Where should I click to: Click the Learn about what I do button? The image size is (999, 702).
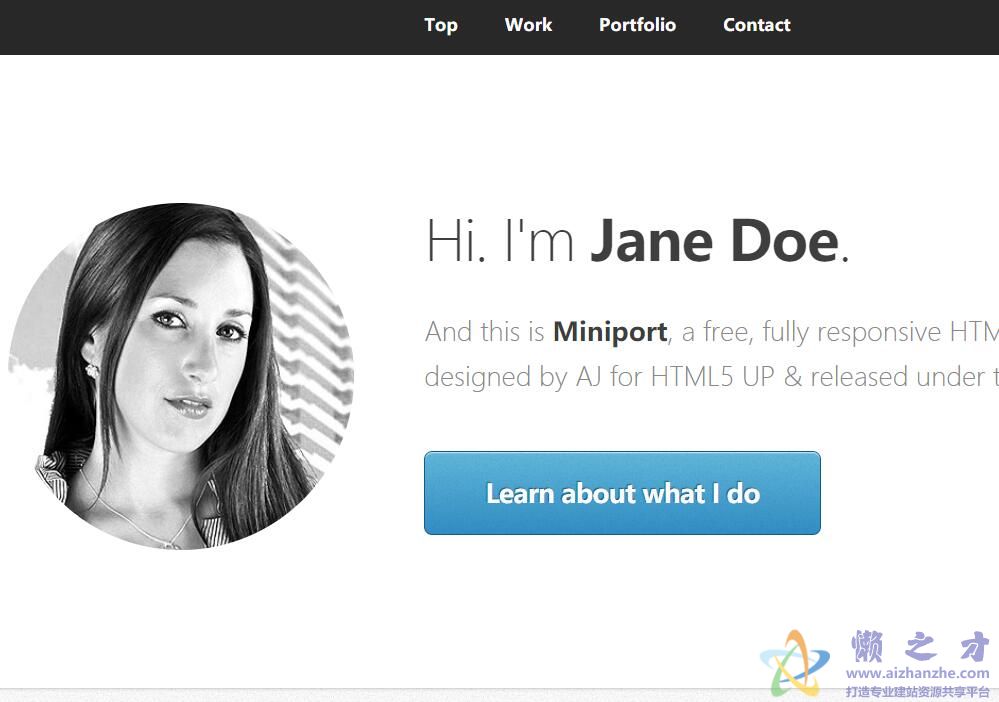point(622,493)
